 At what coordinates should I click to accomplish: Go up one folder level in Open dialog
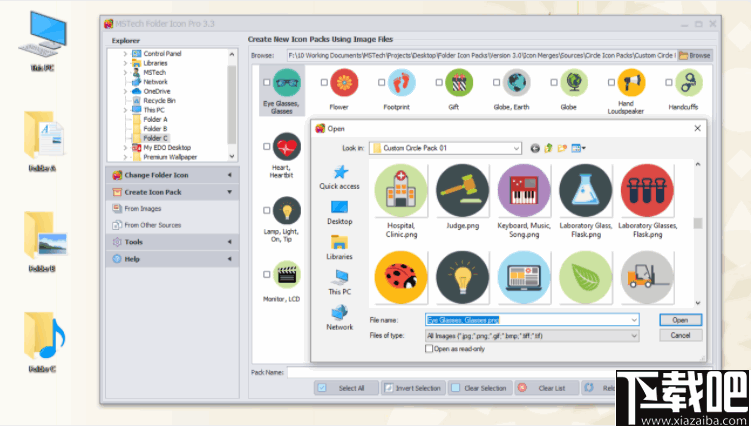point(548,149)
